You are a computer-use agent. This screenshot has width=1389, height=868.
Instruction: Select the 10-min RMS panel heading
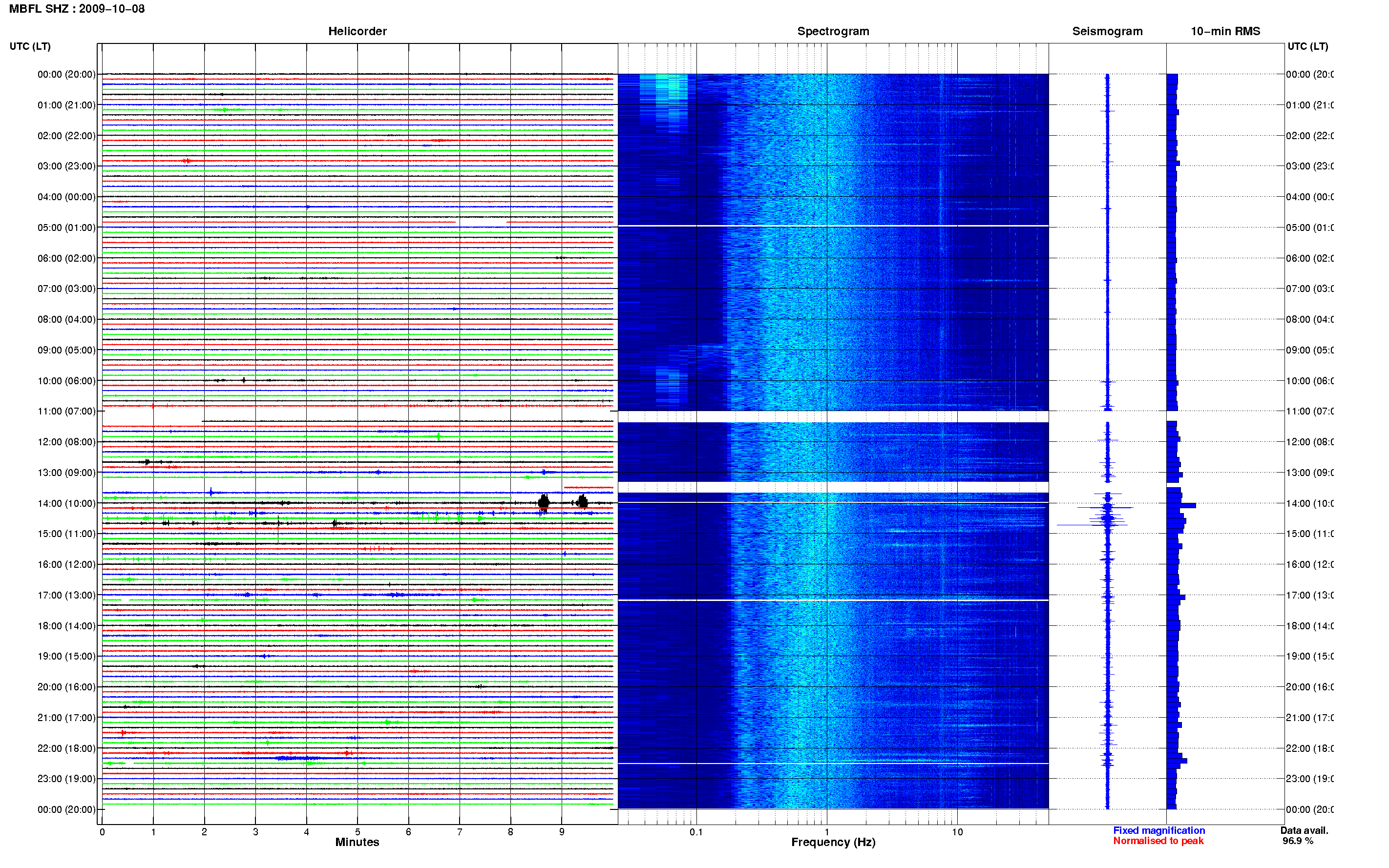pyautogui.click(x=1225, y=31)
